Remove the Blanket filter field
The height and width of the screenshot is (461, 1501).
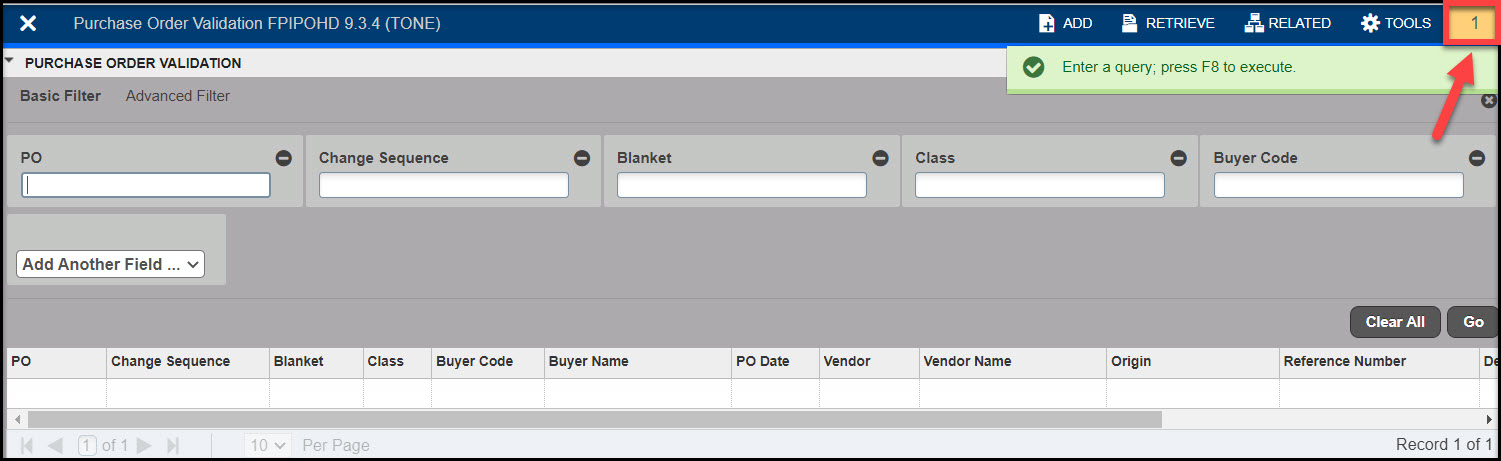[880, 158]
